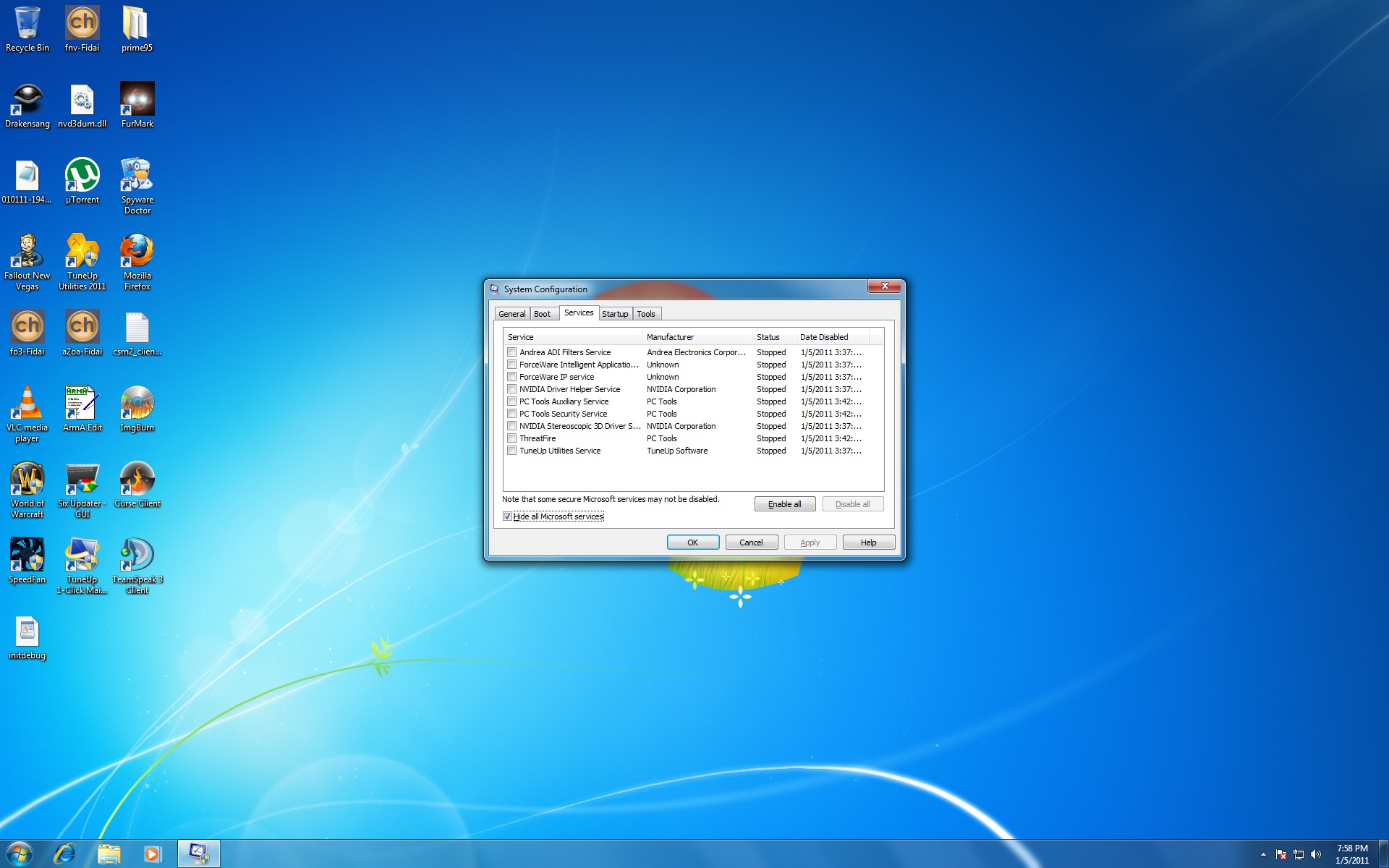Open the Recycle Bin desktop icon
Viewport: 1389px width, 868px height.
click(27, 29)
